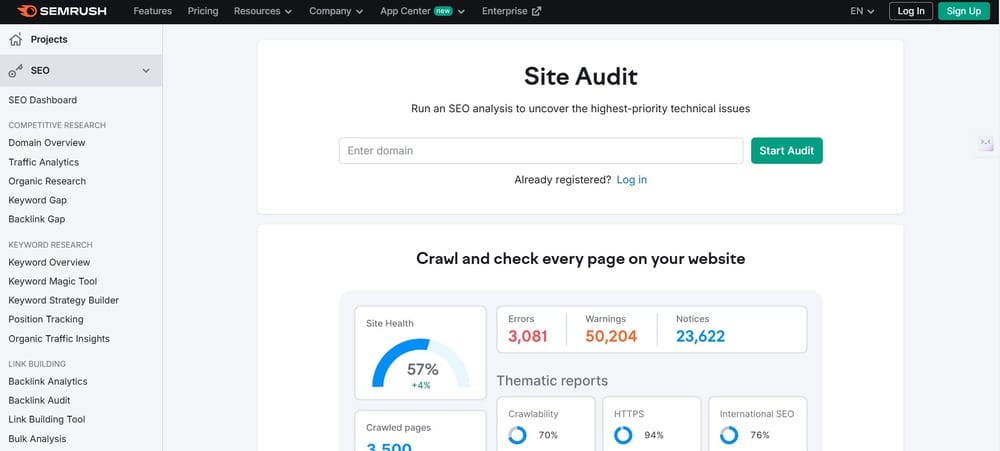Click the Crawled pages card
The image size is (1000, 451).
421,431
